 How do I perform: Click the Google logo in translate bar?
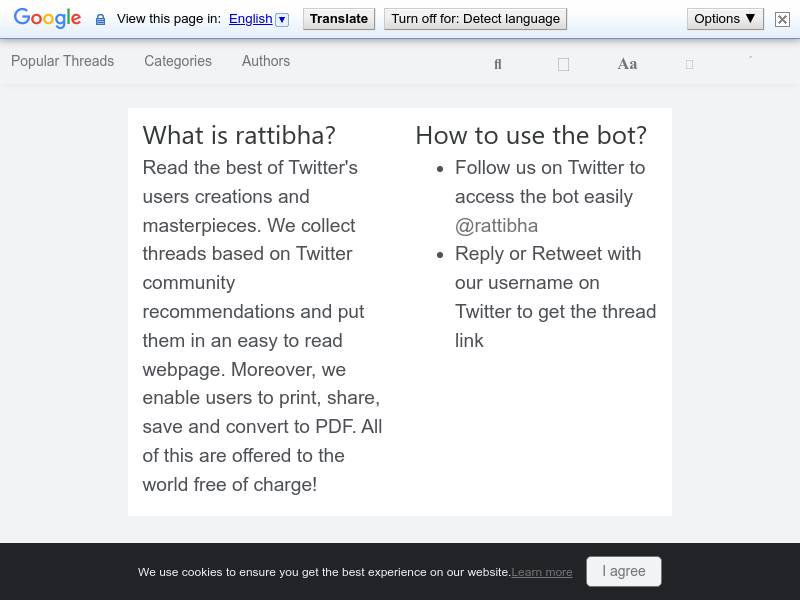click(x=47, y=18)
